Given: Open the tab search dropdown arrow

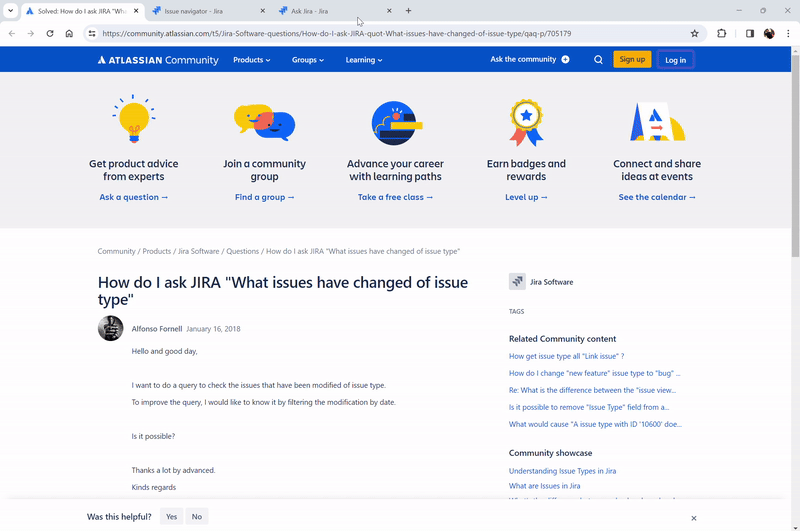Looking at the screenshot, I should point(10,11).
